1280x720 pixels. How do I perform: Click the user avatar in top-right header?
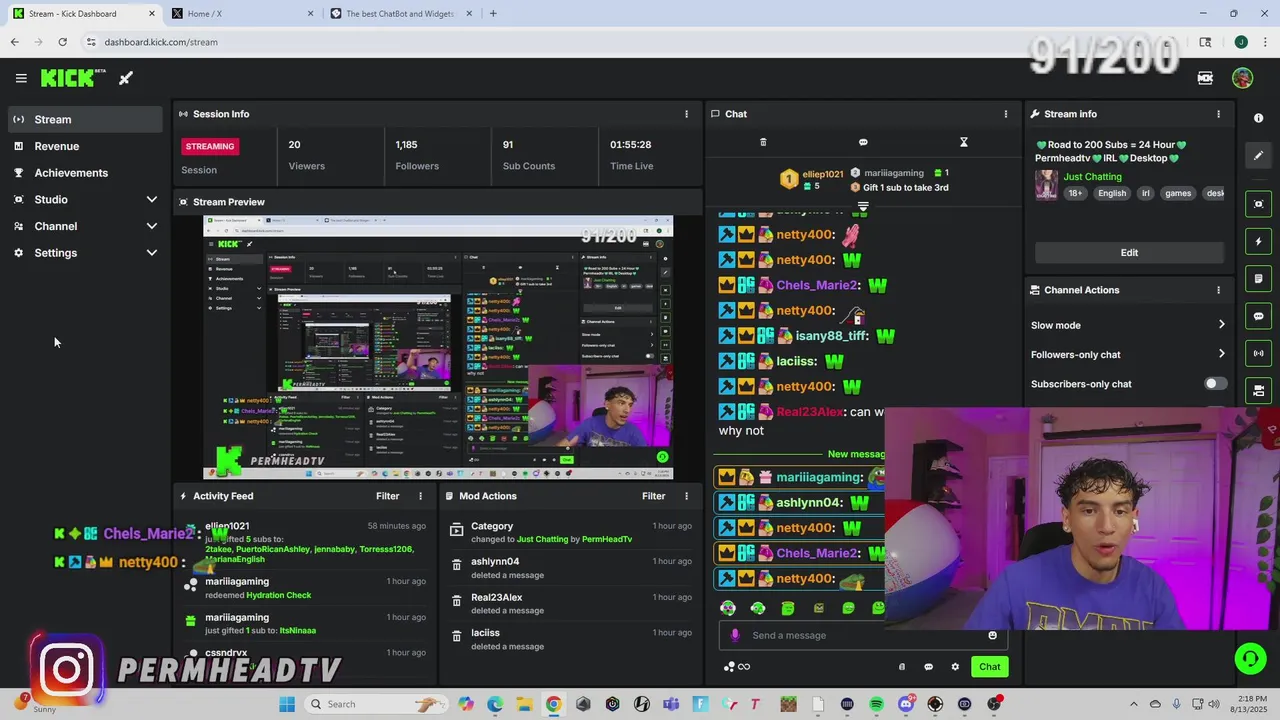coord(1242,78)
